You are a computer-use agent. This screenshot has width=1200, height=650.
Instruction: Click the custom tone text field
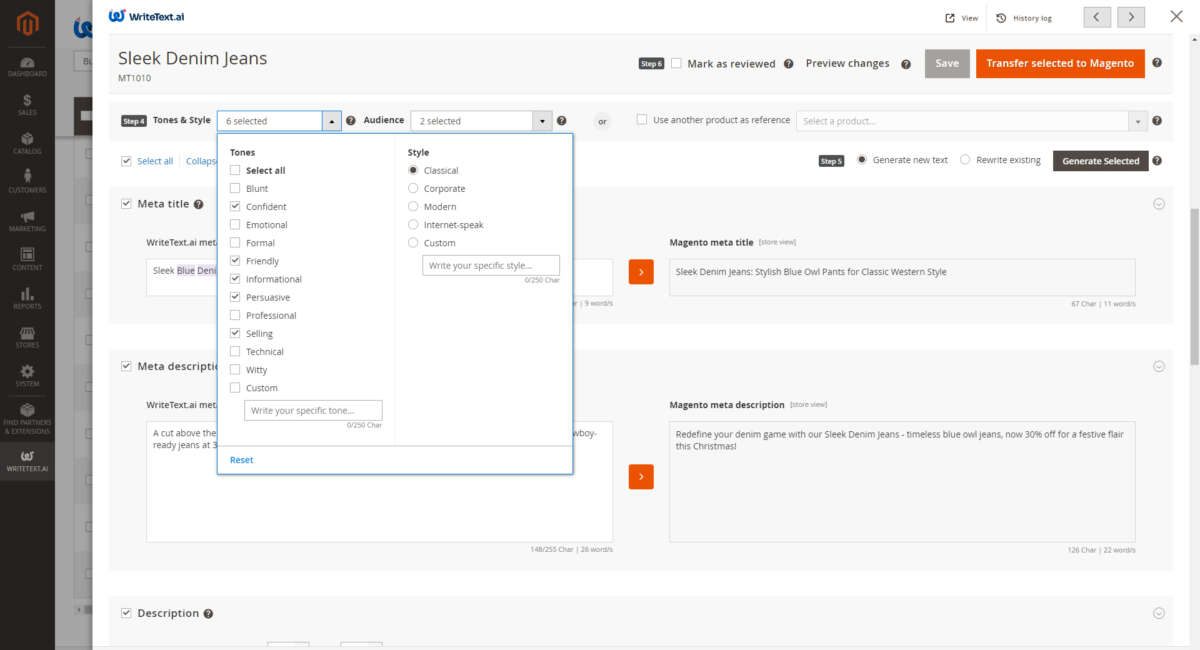click(313, 411)
